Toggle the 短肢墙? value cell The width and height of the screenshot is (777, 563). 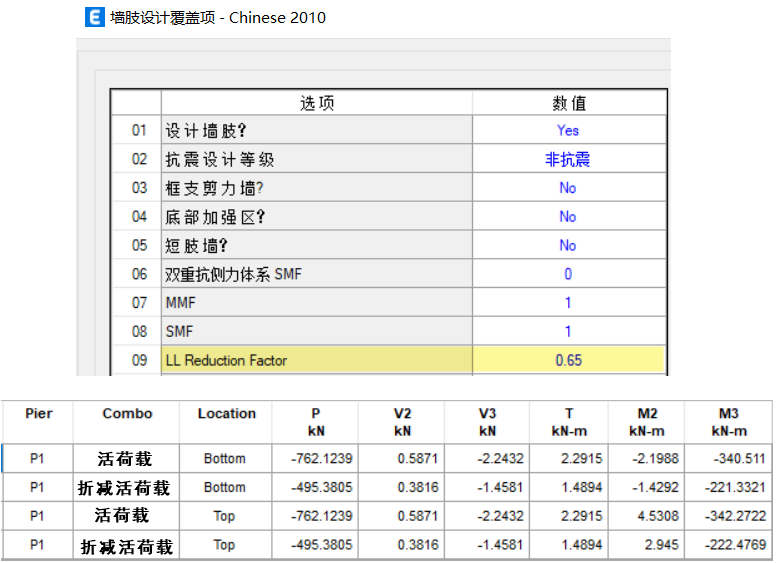point(568,246)
